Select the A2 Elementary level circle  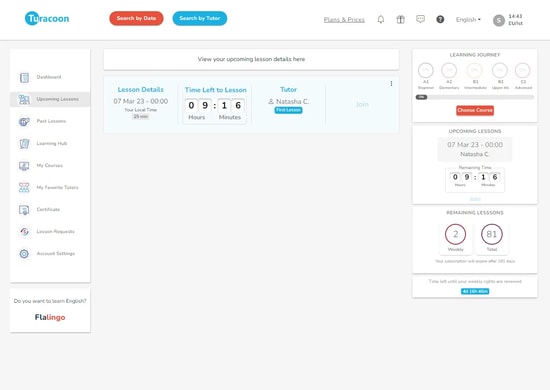[449, 70]
